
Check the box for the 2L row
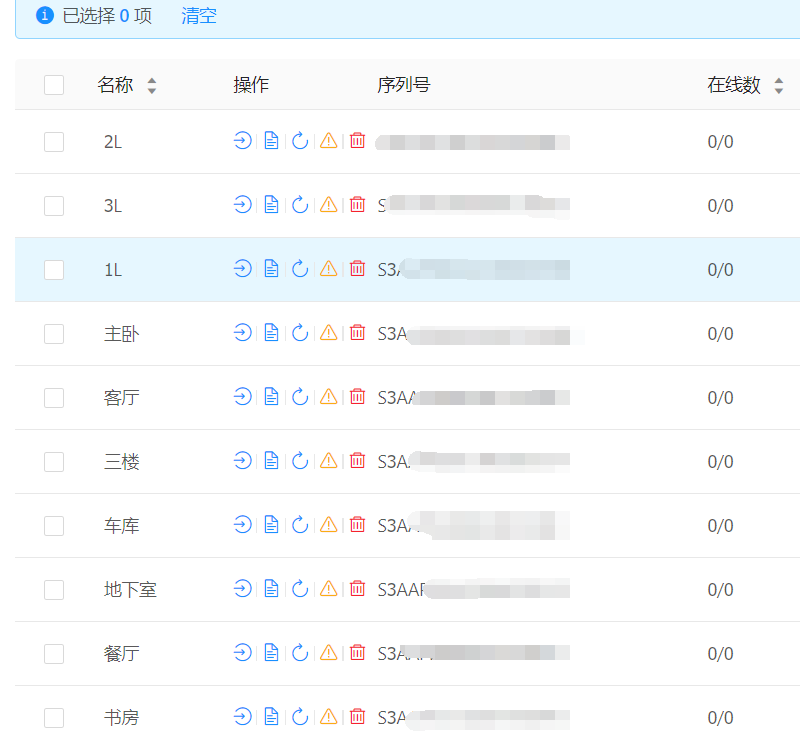(54, 142)
